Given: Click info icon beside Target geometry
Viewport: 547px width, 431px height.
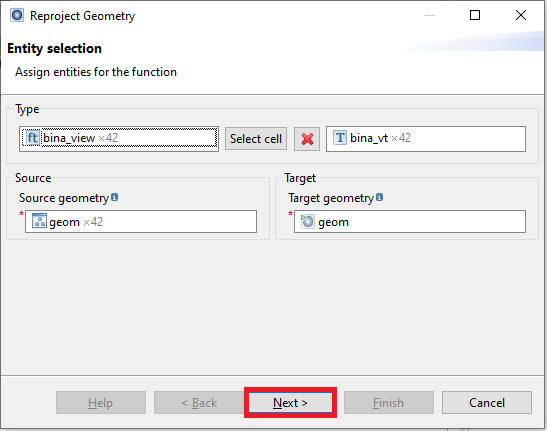Looking at the screenshot, I should [x=380, y=197].
